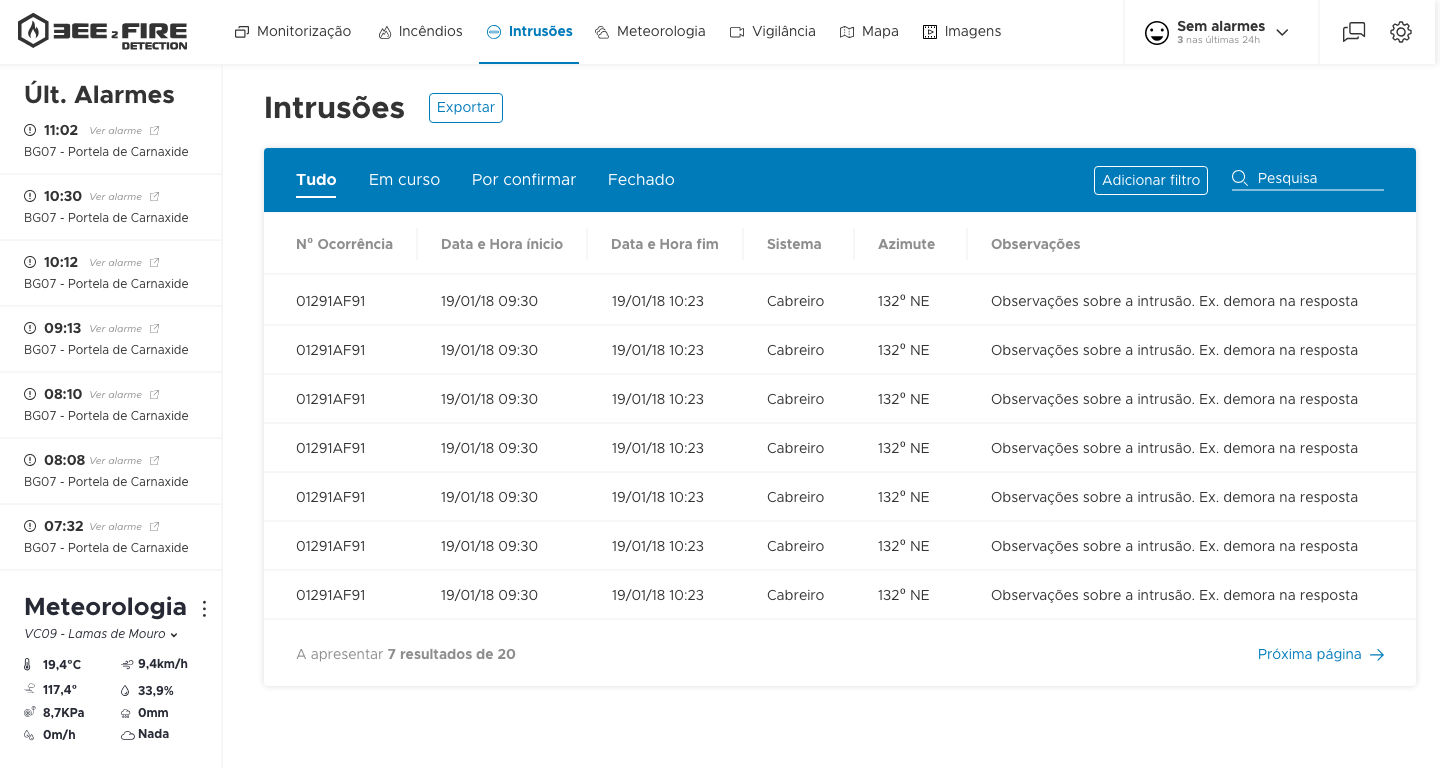
Task: Click the 7 resultados de 20 text
Action: (452, 655)
